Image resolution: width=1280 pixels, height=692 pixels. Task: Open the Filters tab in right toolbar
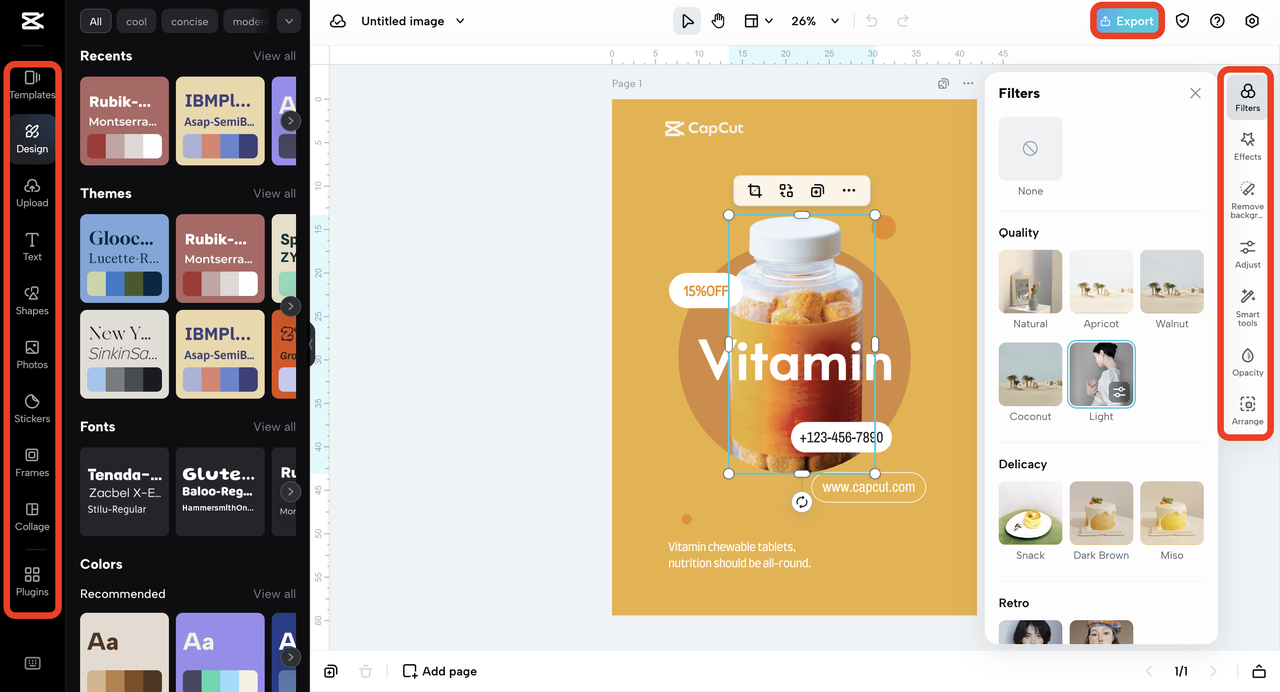pos(1247,97)
